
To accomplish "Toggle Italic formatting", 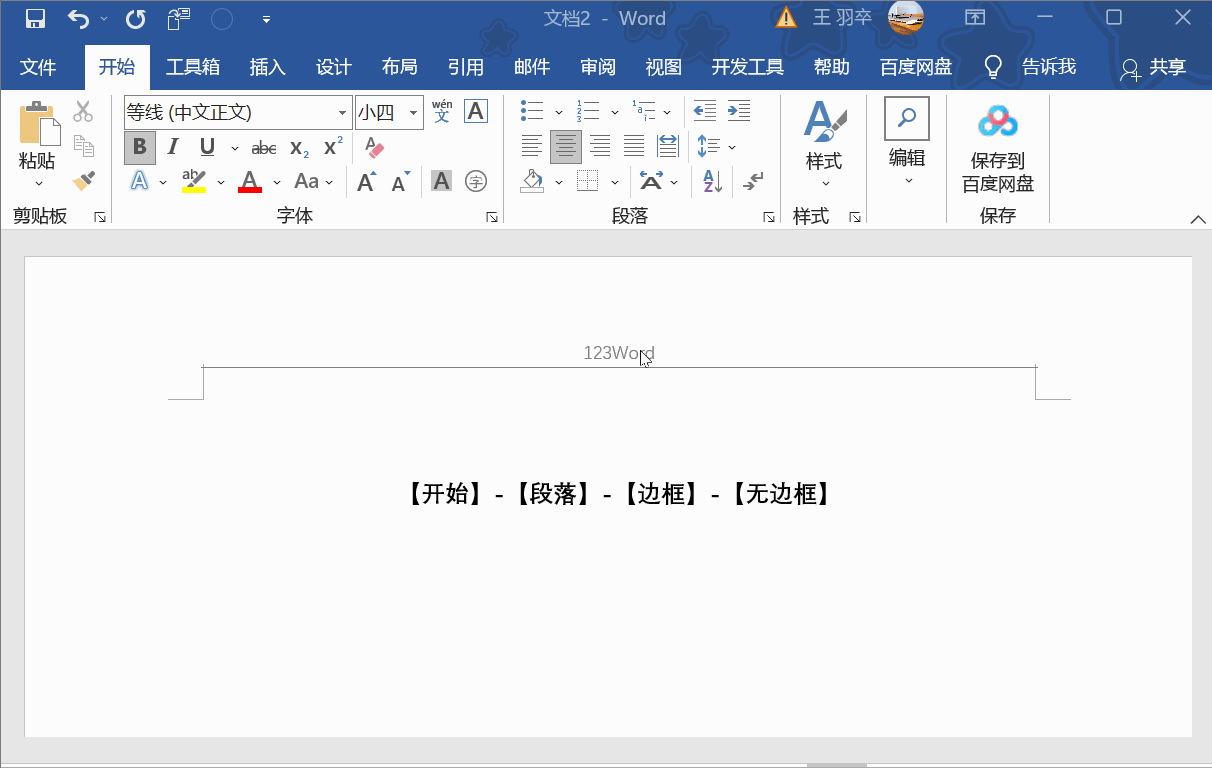I will pos(172,148).
